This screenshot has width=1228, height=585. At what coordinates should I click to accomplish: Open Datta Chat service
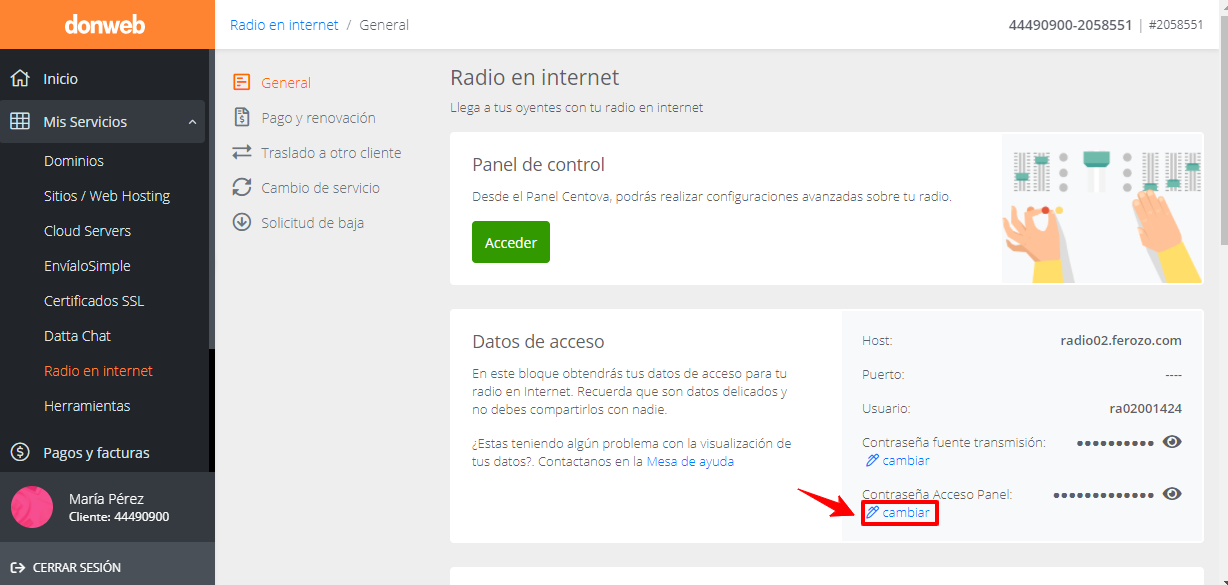coord(77,336)
